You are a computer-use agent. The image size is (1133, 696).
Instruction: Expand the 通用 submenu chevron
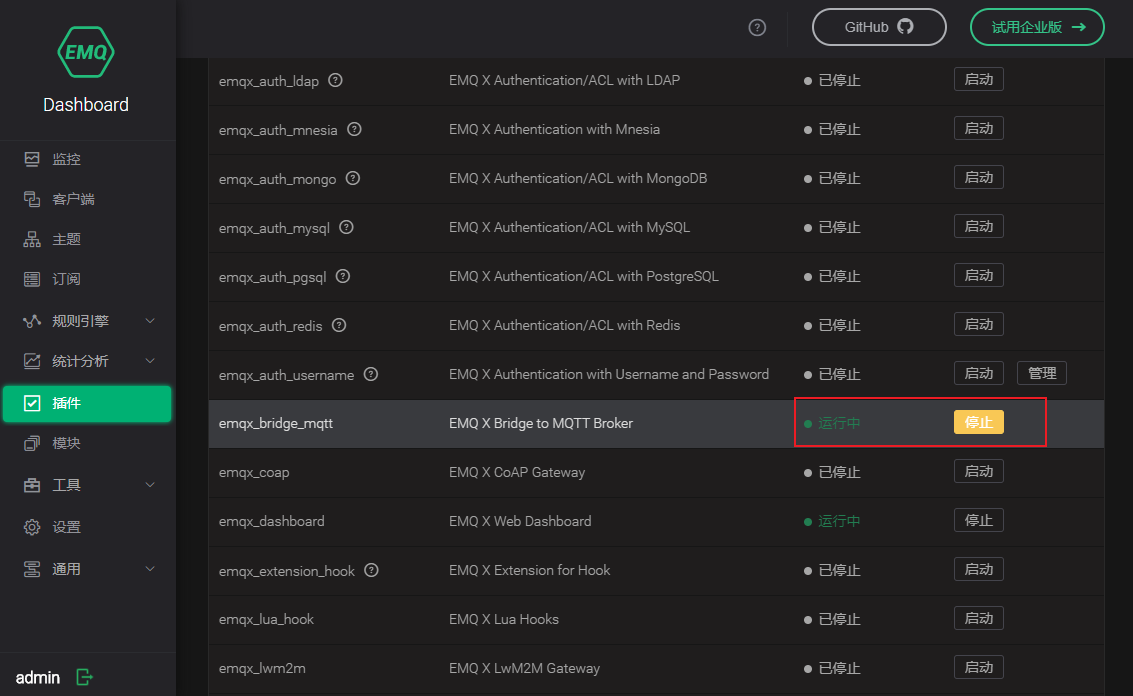(x=150, y=569)
